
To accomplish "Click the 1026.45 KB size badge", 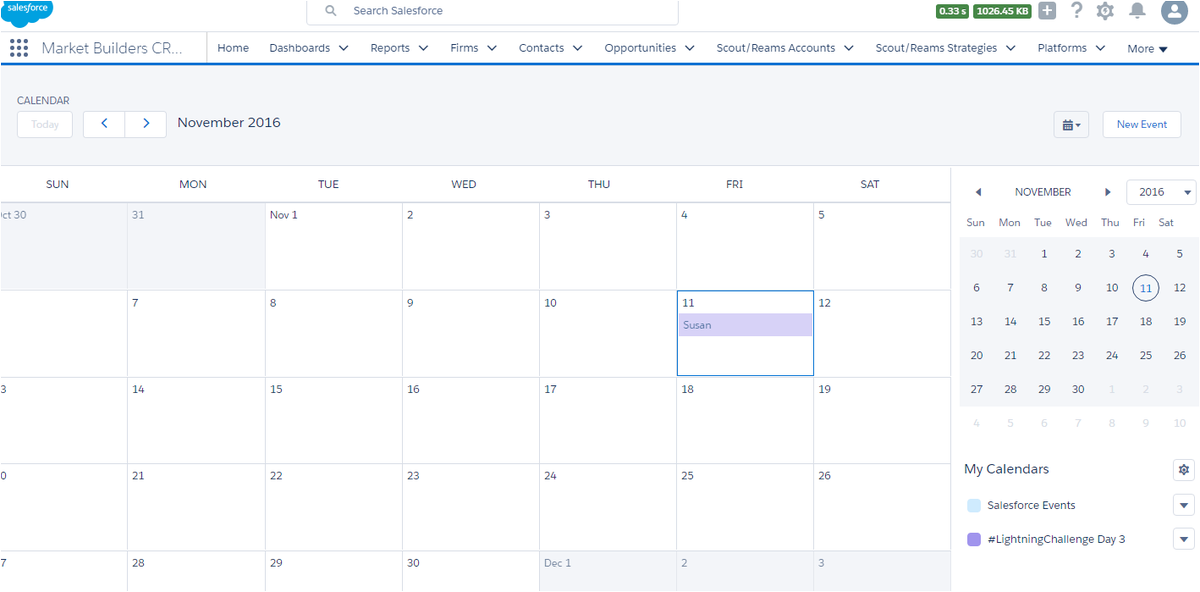I will (1003, 11).
